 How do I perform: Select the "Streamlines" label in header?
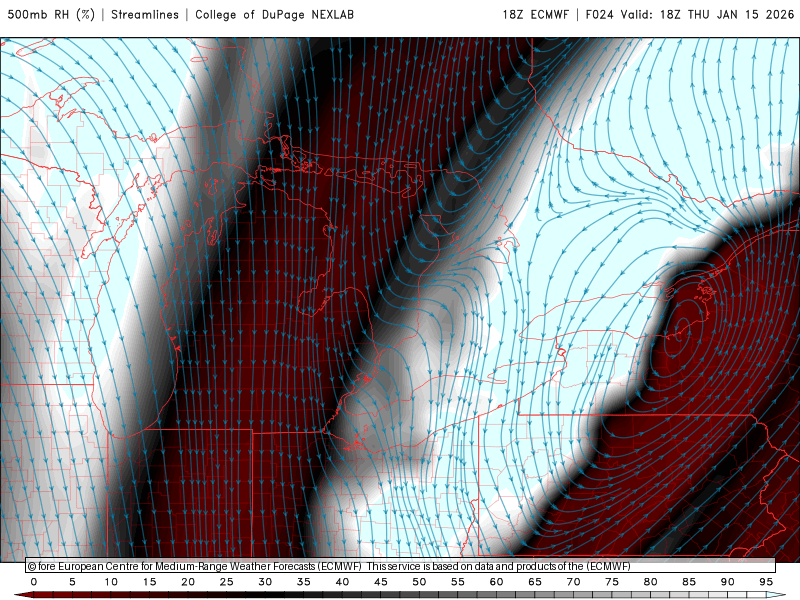point(145,14)
